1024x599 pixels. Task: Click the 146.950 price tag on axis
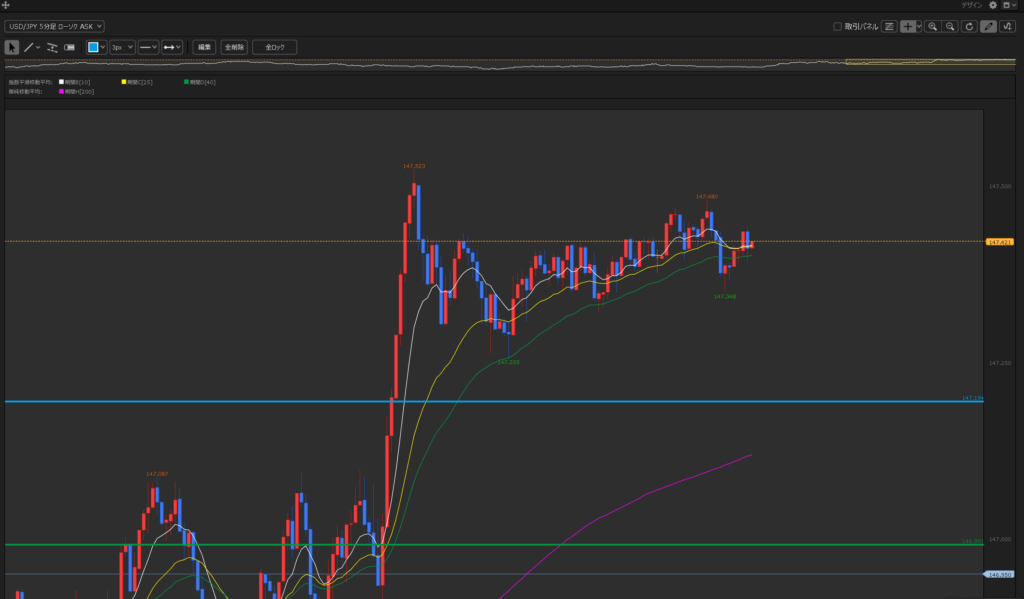[999, 575]
